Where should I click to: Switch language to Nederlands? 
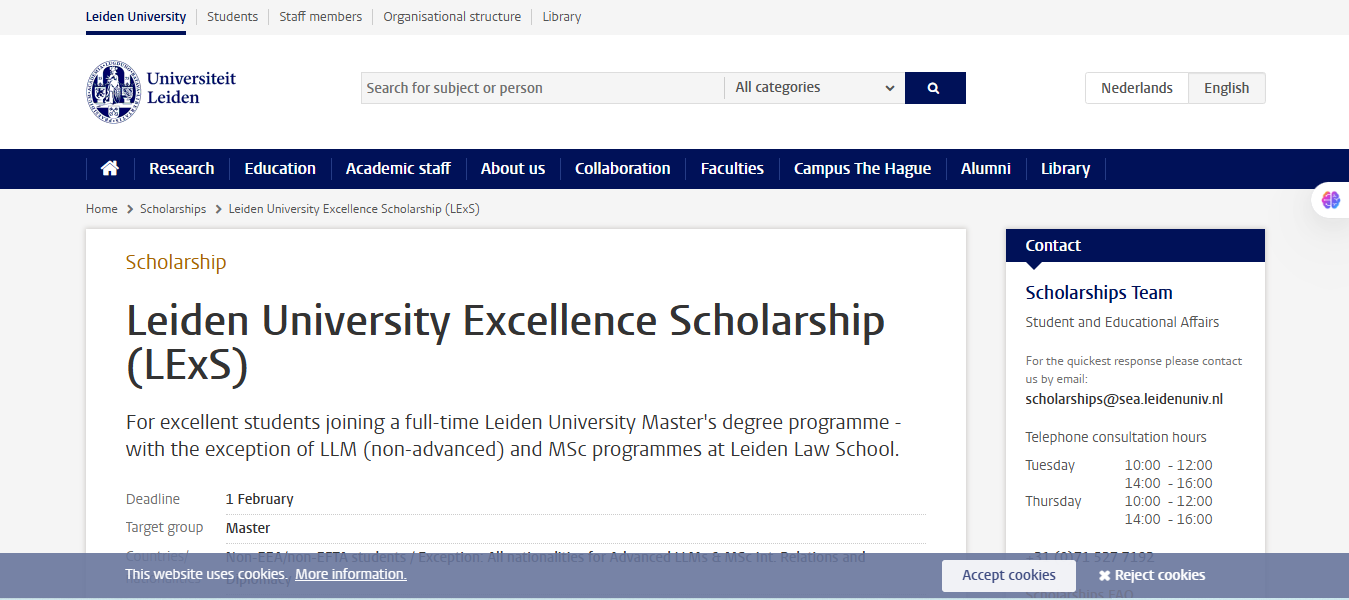click(1137, 88)
